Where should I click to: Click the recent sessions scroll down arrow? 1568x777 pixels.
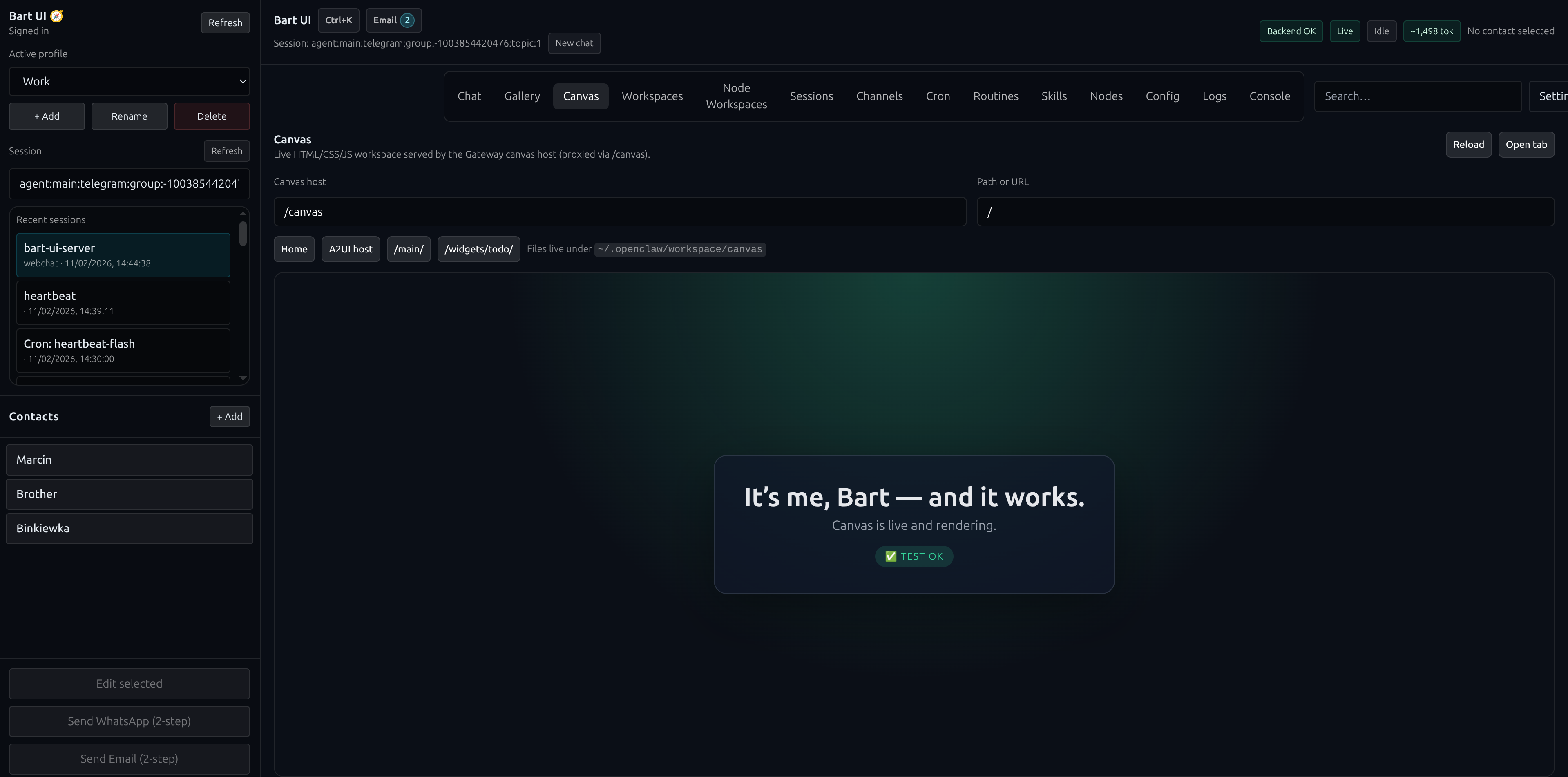243,378
